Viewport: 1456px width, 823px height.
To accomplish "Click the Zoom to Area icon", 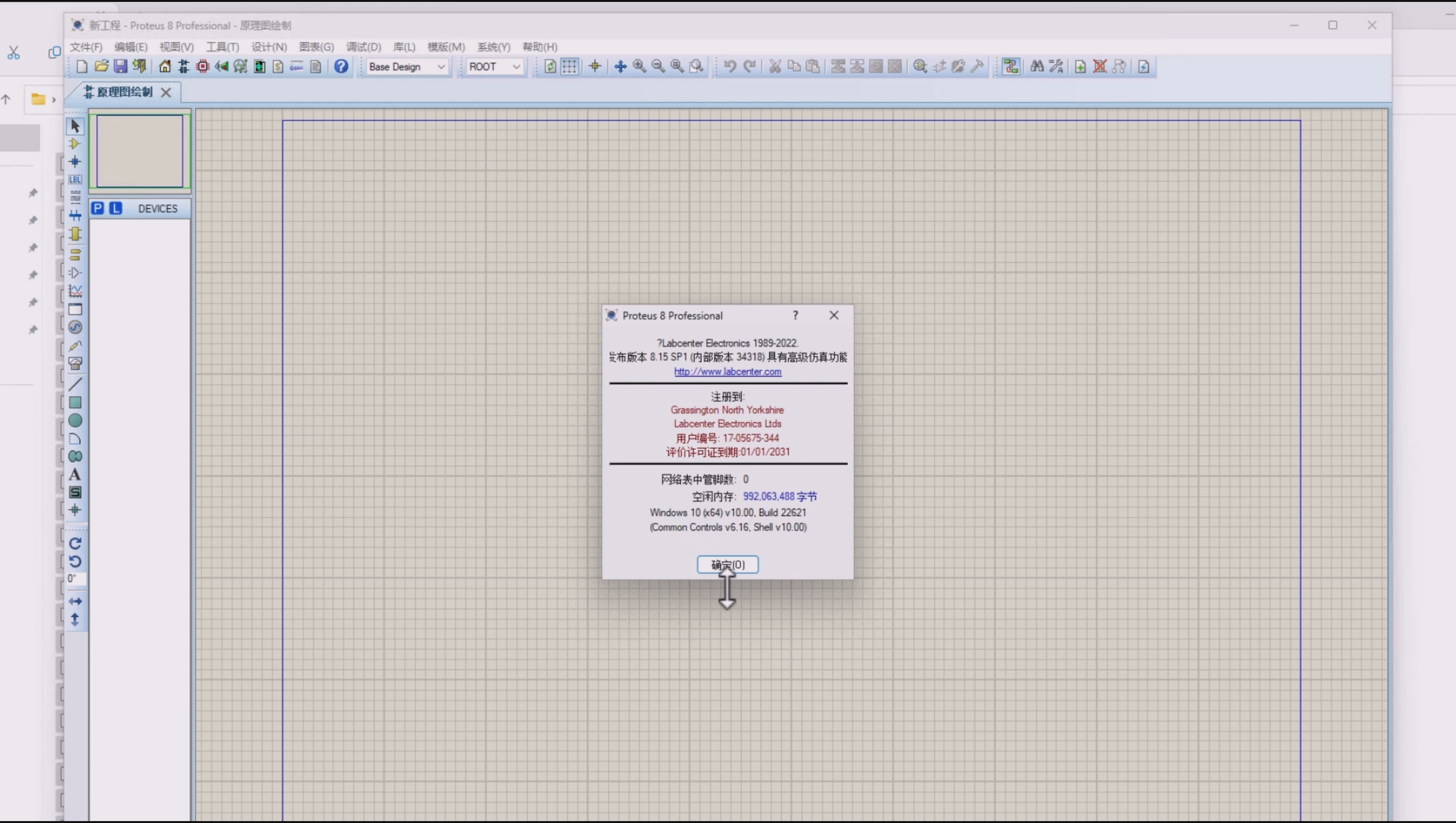I will tap(696, 66).
